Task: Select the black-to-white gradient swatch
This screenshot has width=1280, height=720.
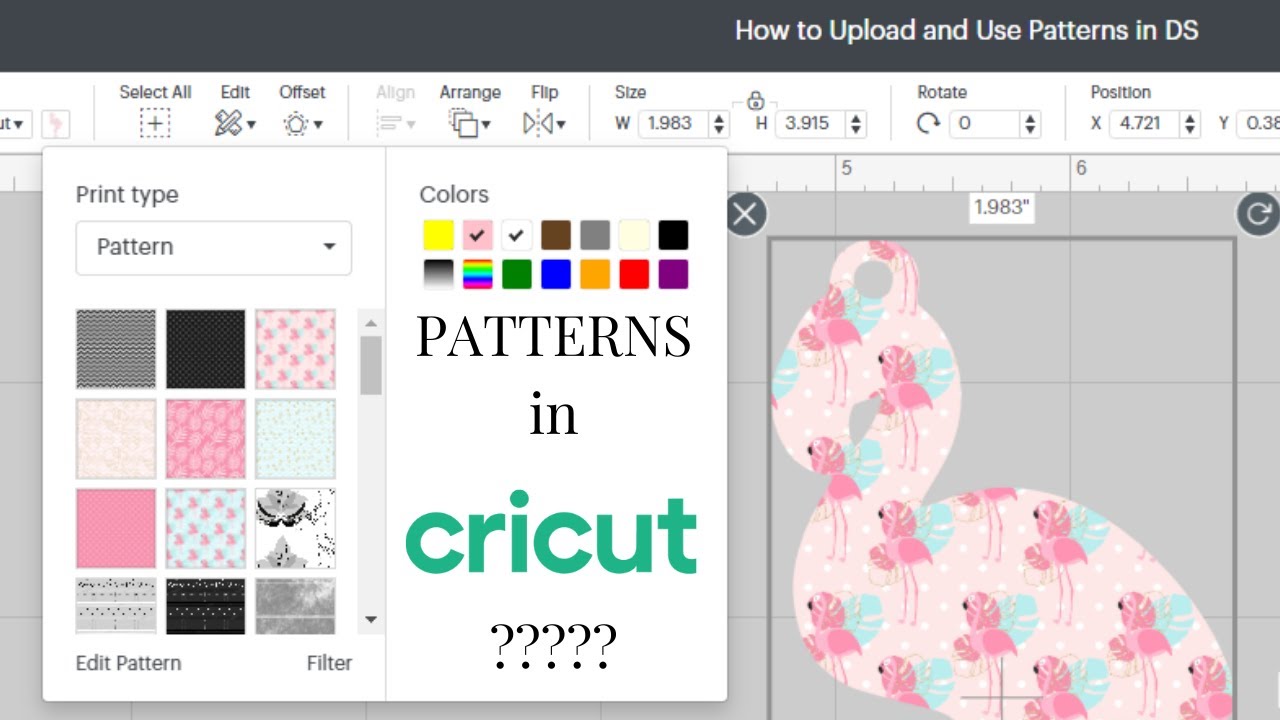Action: pyautogui.click(x=439, y=274)
